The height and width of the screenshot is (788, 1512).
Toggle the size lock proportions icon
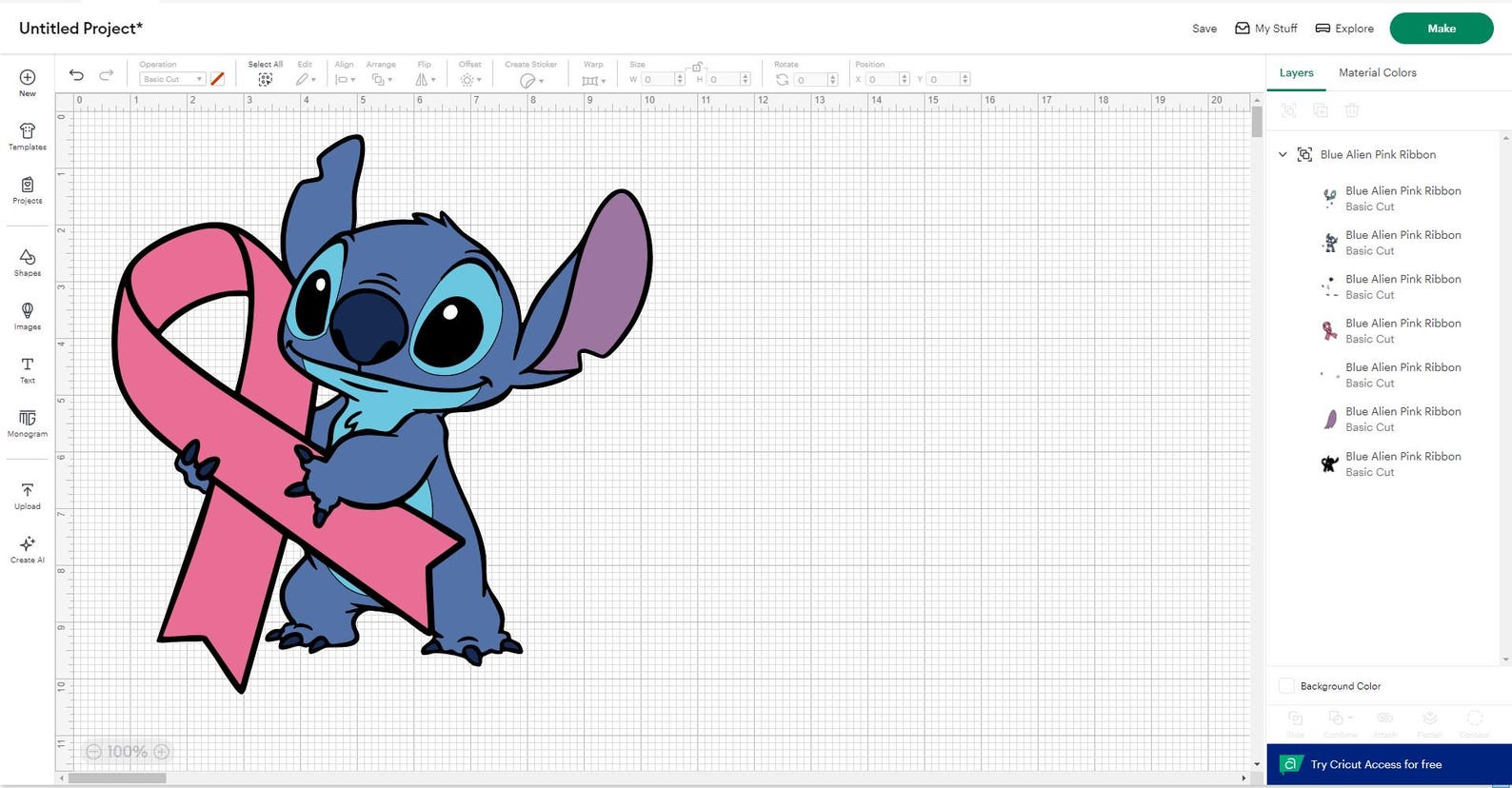point(698,68)
